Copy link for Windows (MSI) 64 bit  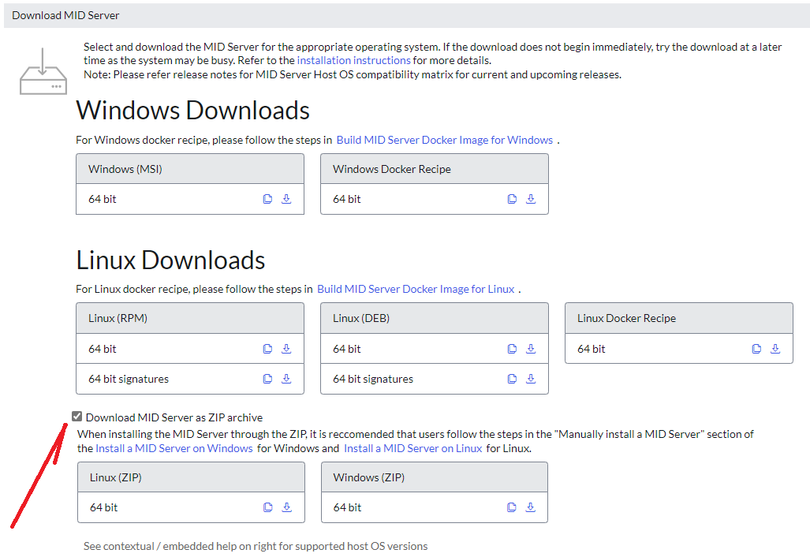(268, 199)
